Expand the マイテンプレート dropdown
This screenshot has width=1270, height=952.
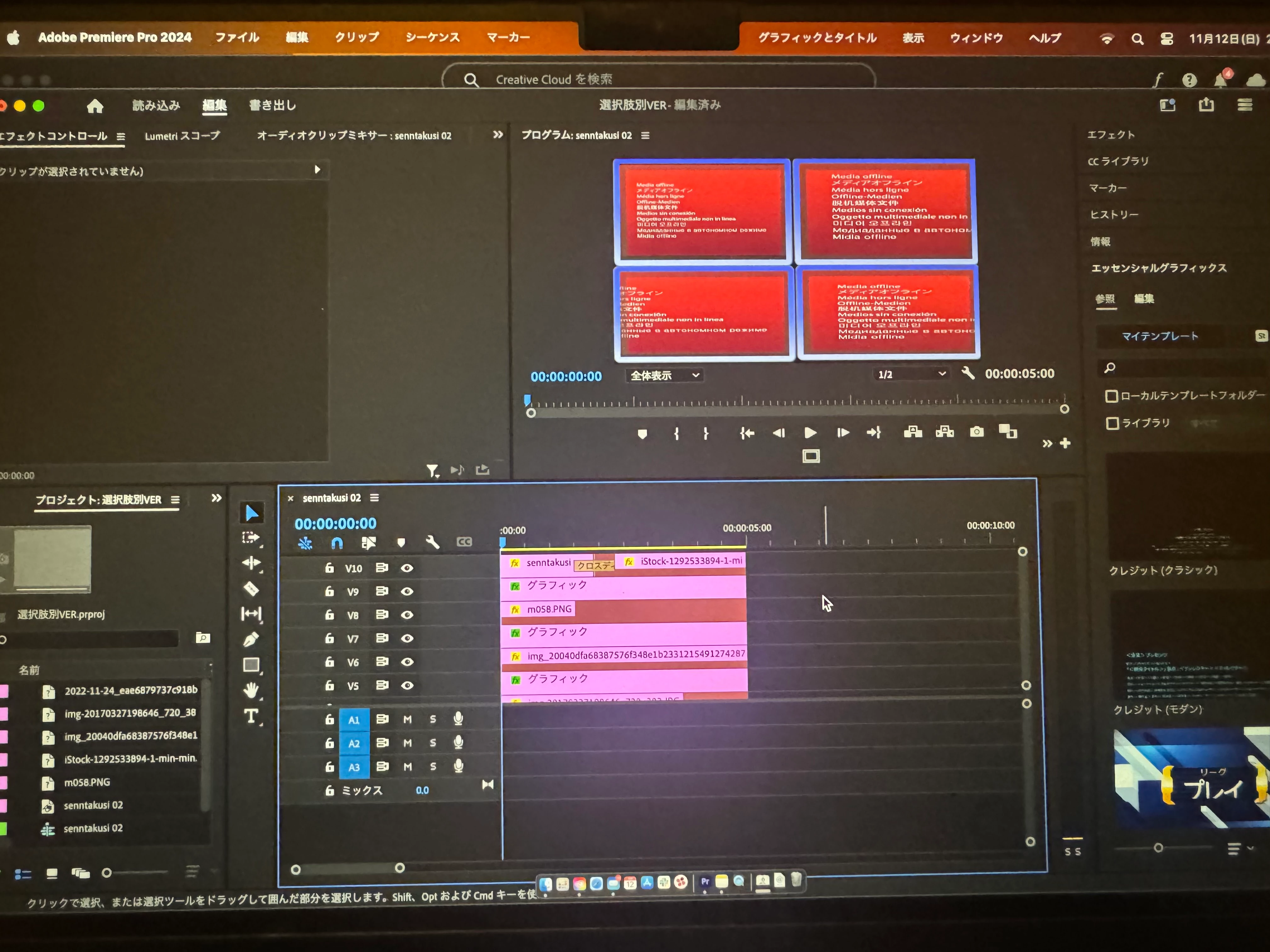pyautogui.click(x=1160, y=336)
